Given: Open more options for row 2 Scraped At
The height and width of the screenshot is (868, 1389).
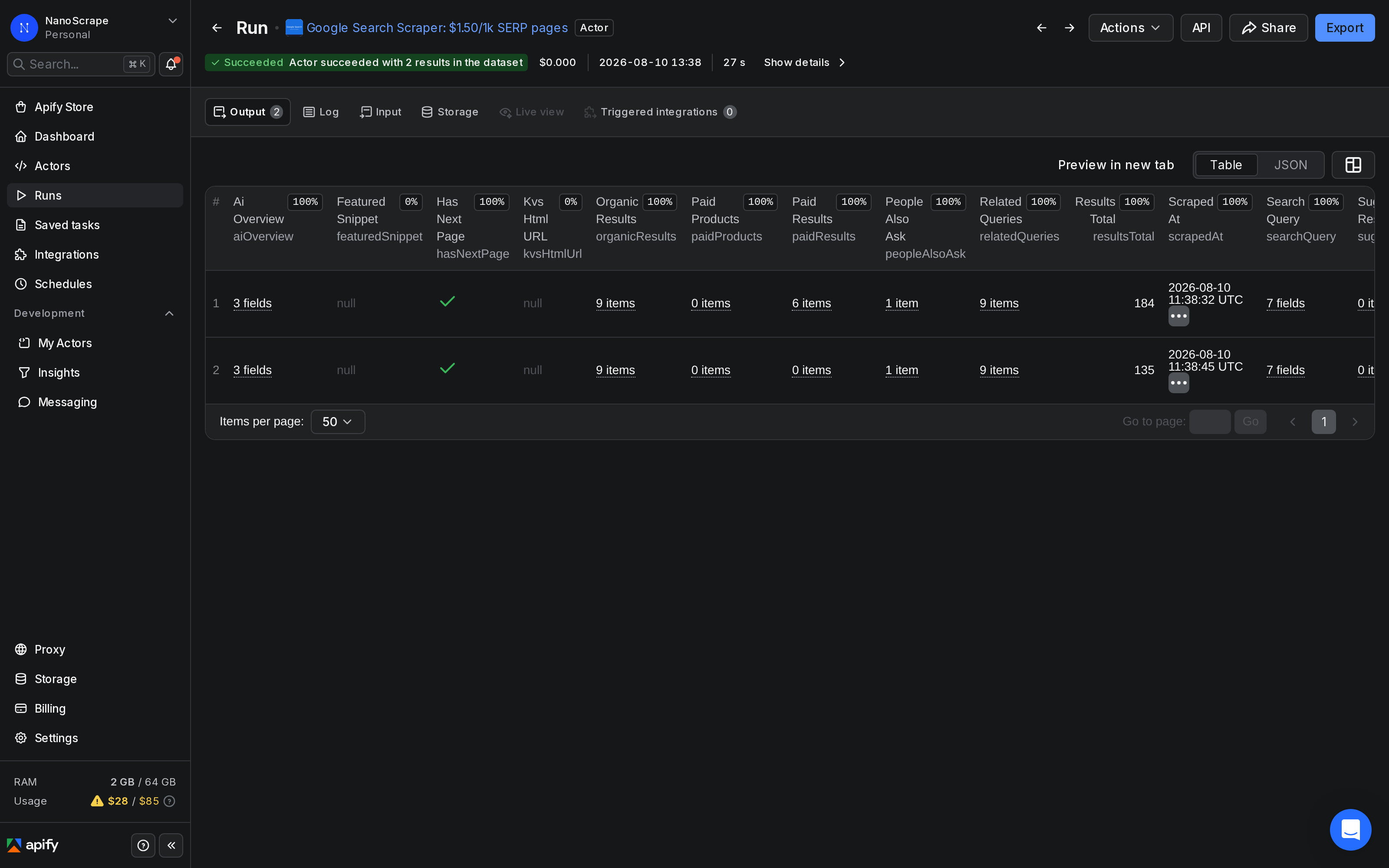Looking at the screenshot, I should pos(1178,383).
